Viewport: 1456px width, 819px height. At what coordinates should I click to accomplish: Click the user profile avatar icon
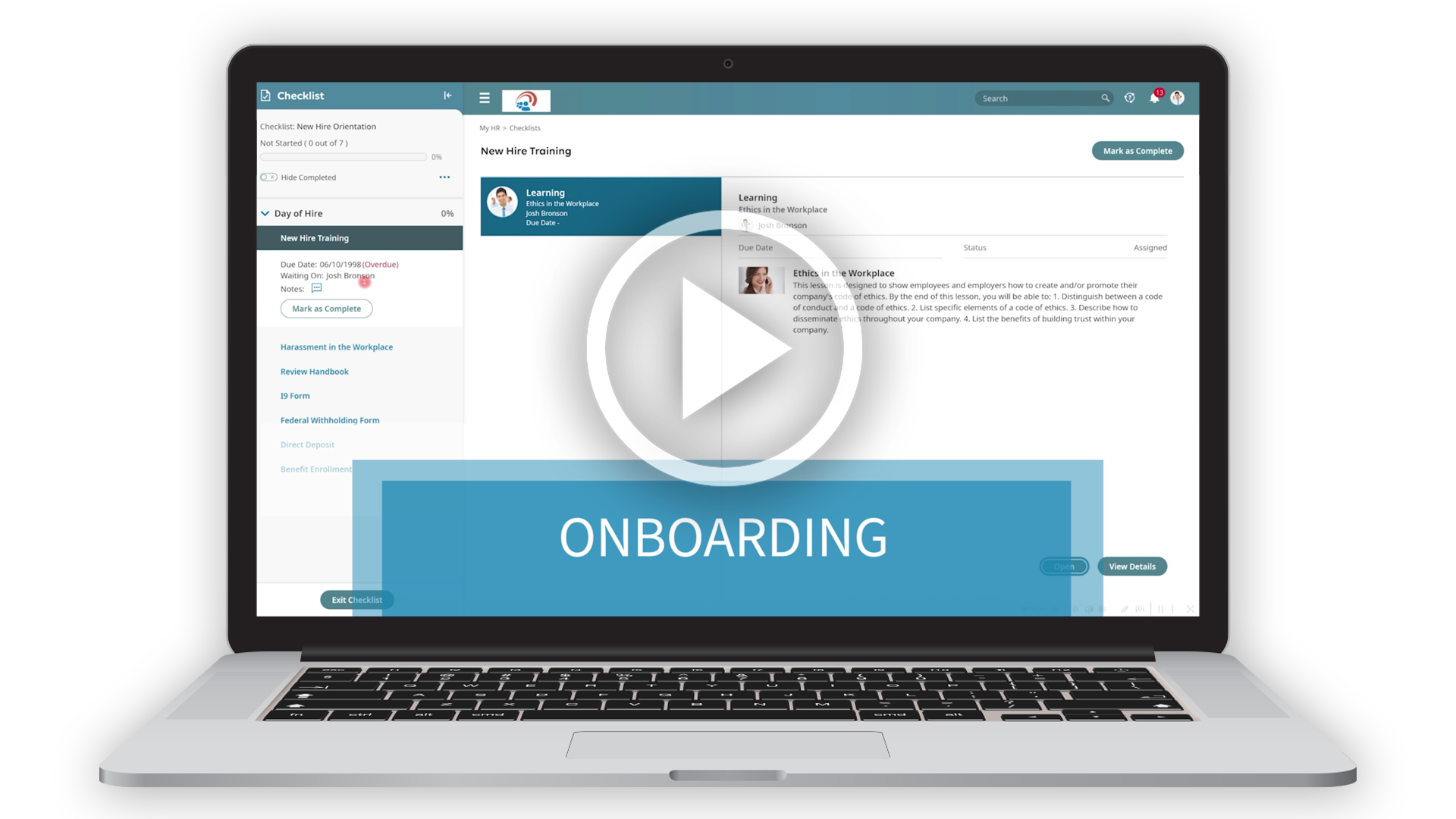1177,98
